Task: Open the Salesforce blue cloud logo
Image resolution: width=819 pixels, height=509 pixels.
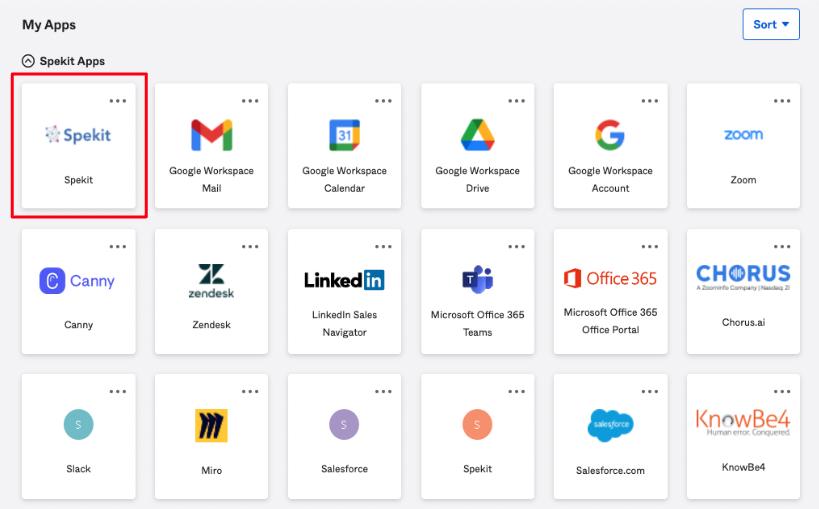Action: 610,425
